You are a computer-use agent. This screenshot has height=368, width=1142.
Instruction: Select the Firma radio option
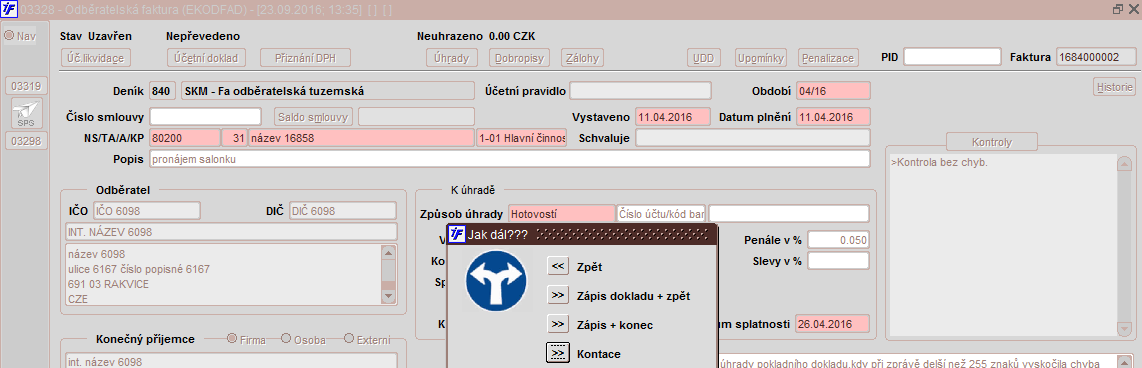(x=232, y=339)
